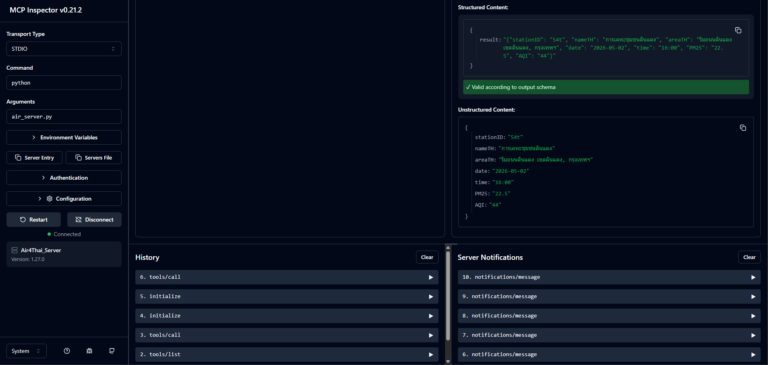
Task: Select the stationID value "54t"
Action: click(516, 137)
